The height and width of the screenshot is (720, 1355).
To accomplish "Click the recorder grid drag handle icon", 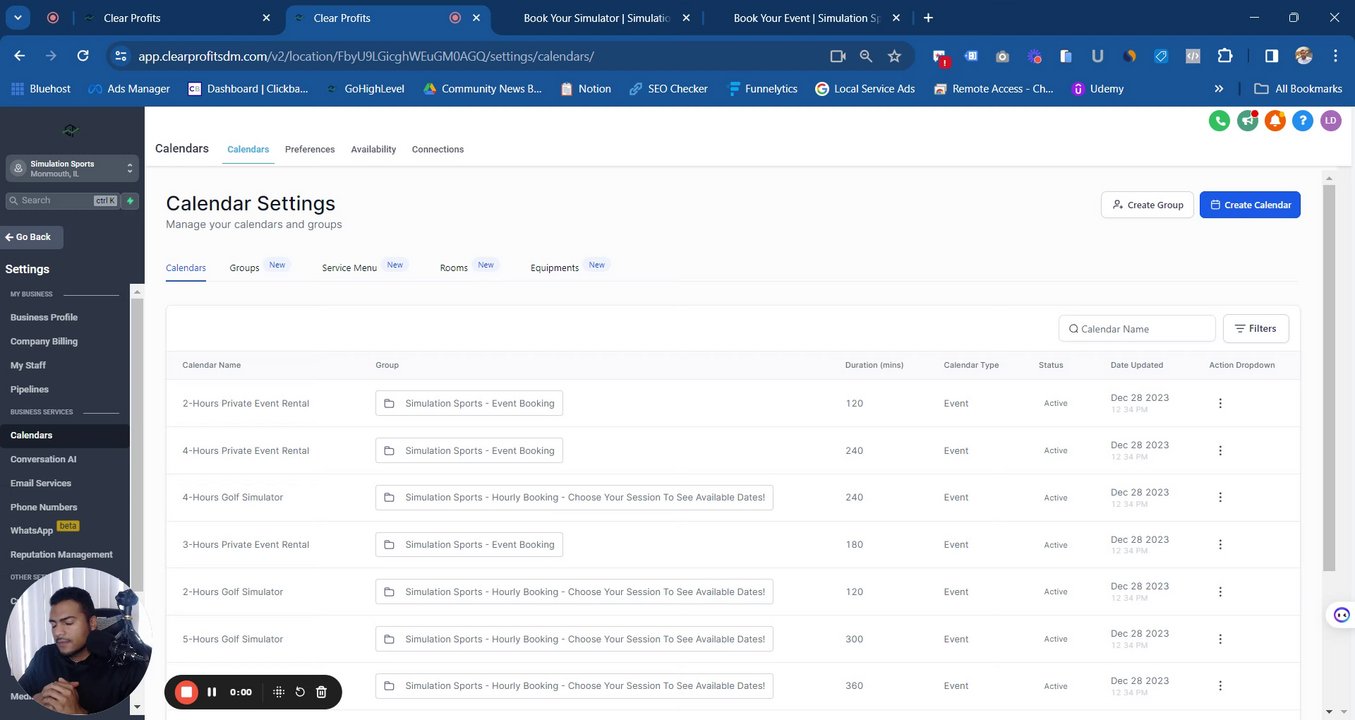I will 279,692.
